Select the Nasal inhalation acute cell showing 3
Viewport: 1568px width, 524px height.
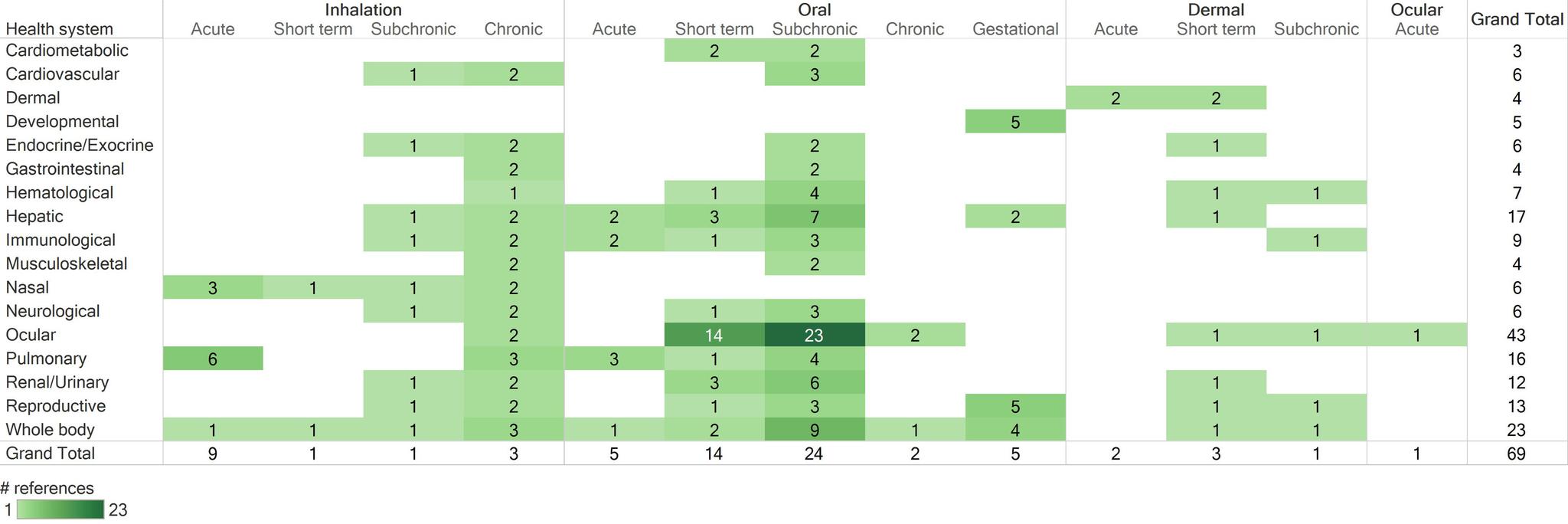(213, 288)
